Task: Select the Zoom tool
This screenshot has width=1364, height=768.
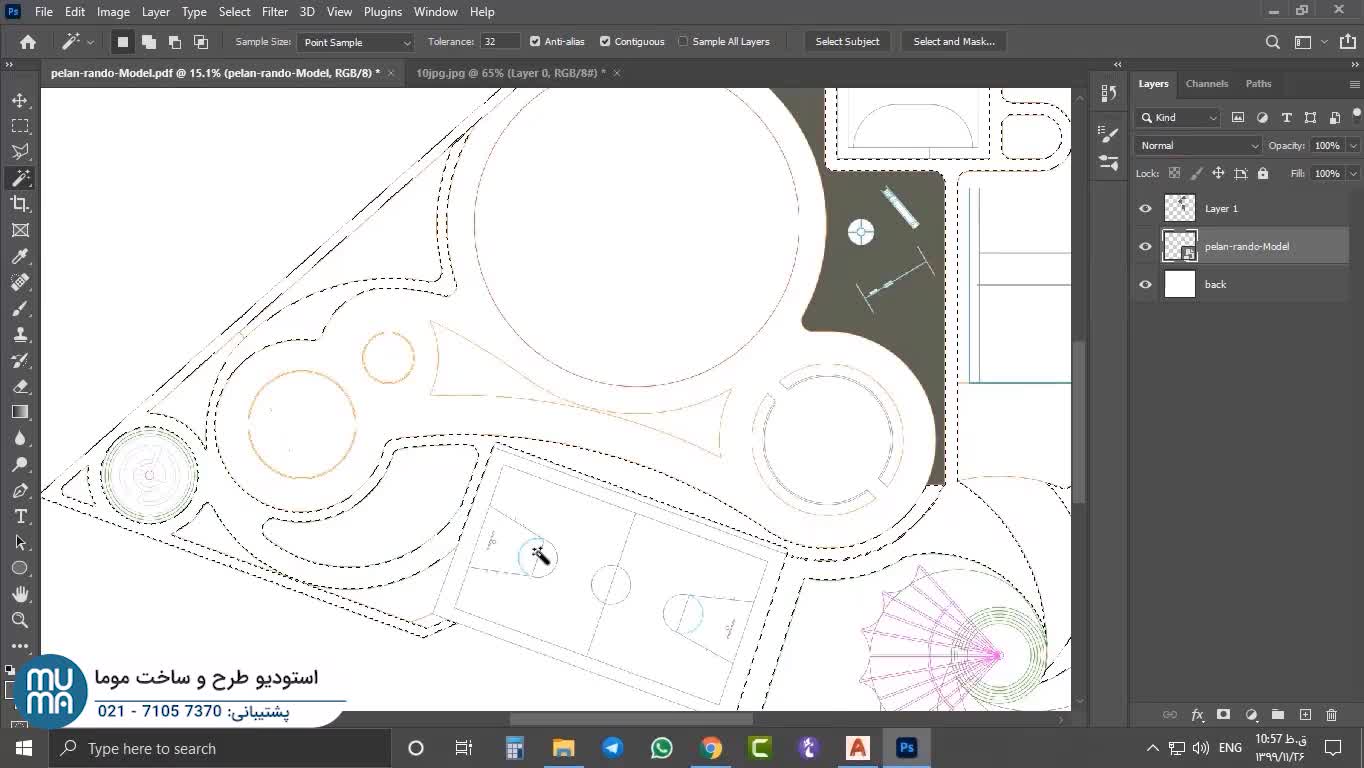Action: 20,620
